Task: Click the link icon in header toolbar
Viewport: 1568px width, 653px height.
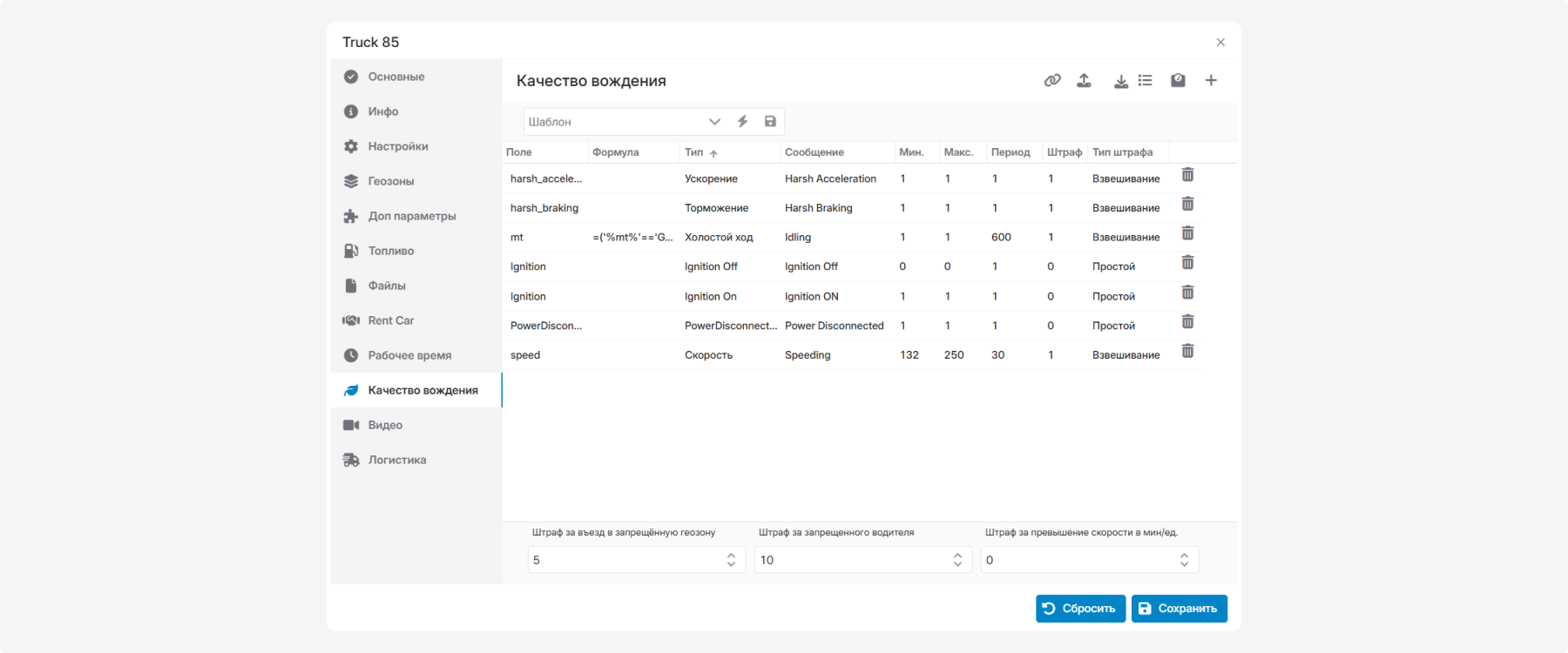Action: click(x=1052, y=80)
